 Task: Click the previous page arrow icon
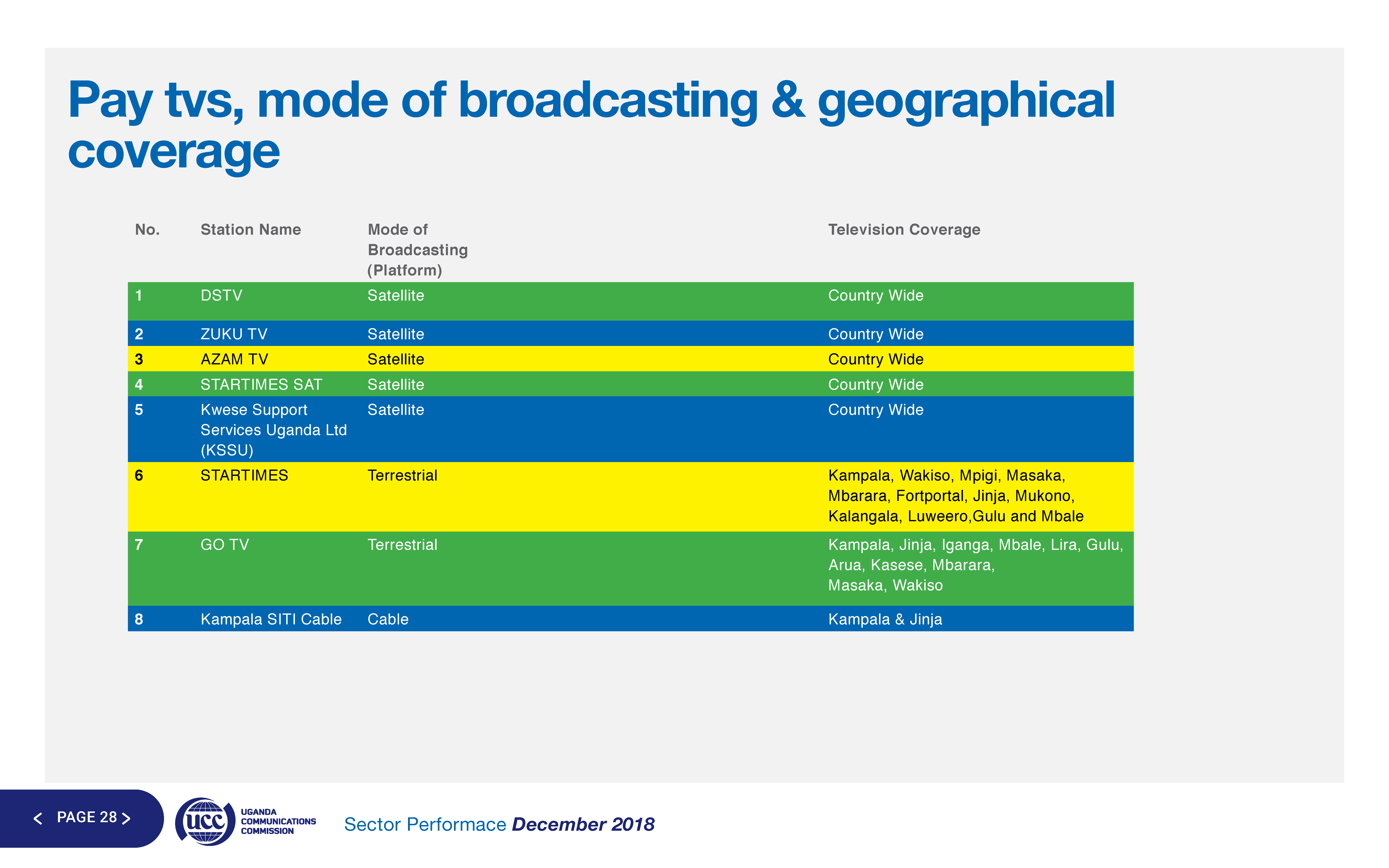(x=38, y=818)
